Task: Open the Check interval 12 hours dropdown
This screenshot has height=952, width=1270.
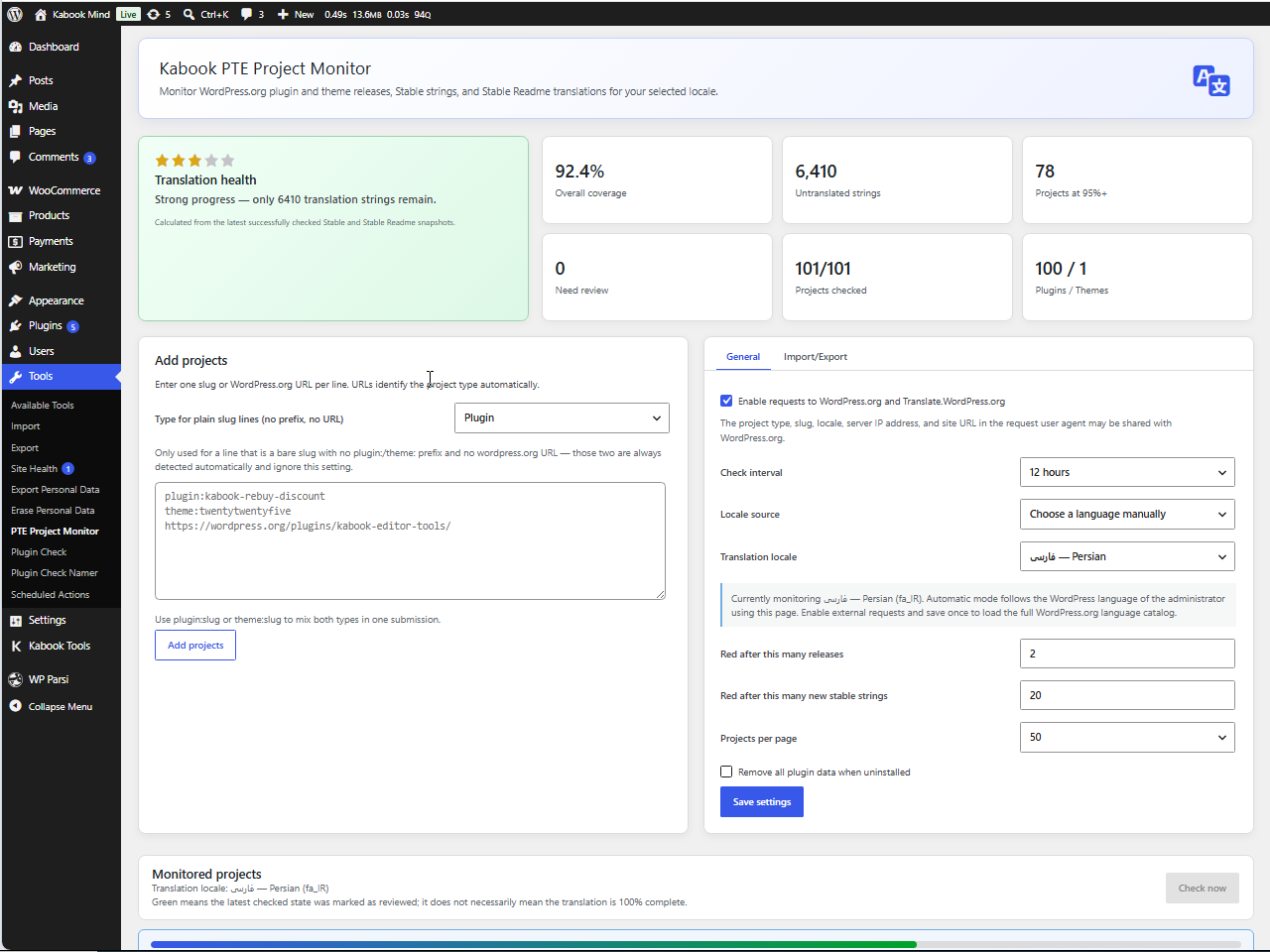Action: click(1127, 472)
